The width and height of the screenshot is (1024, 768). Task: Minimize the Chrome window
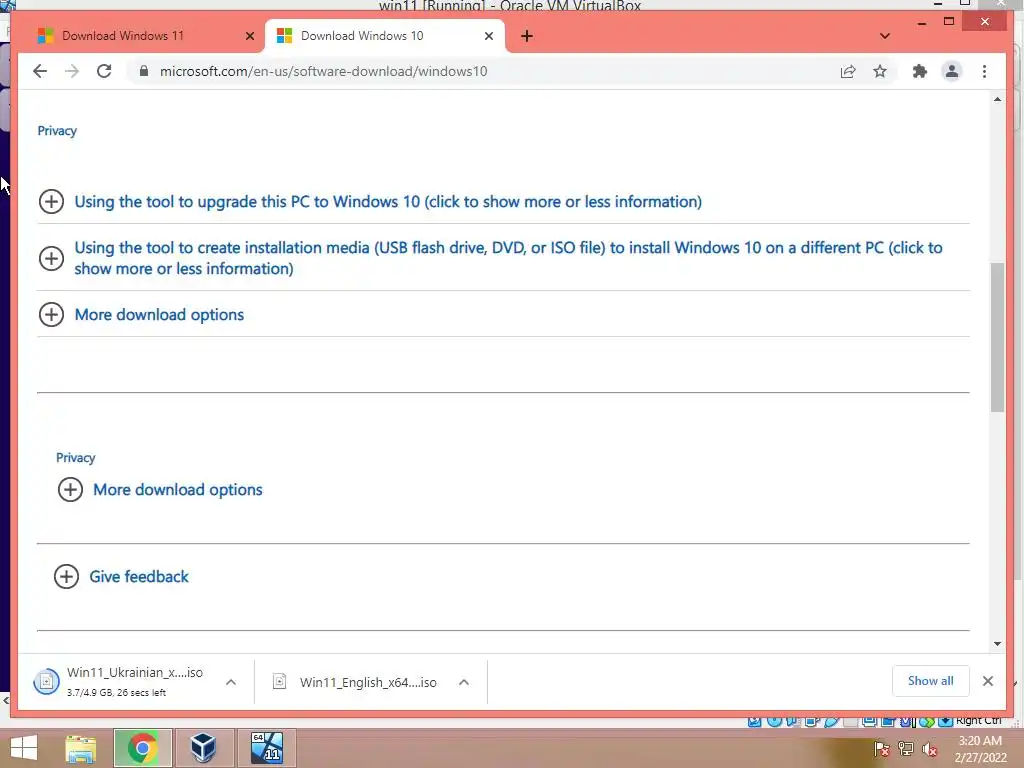(921, 23)
